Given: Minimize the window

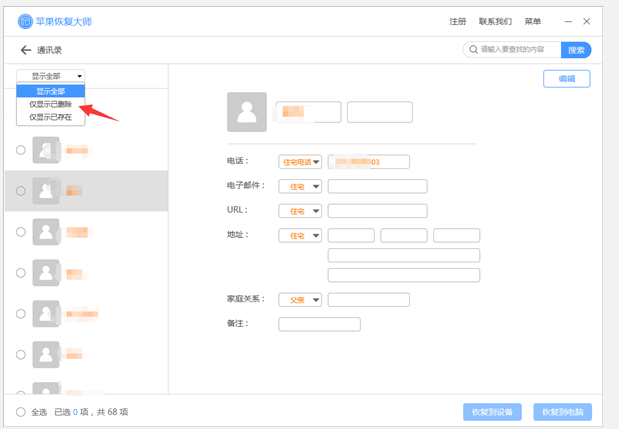Looking at the screenshot, I should [568, 21].
